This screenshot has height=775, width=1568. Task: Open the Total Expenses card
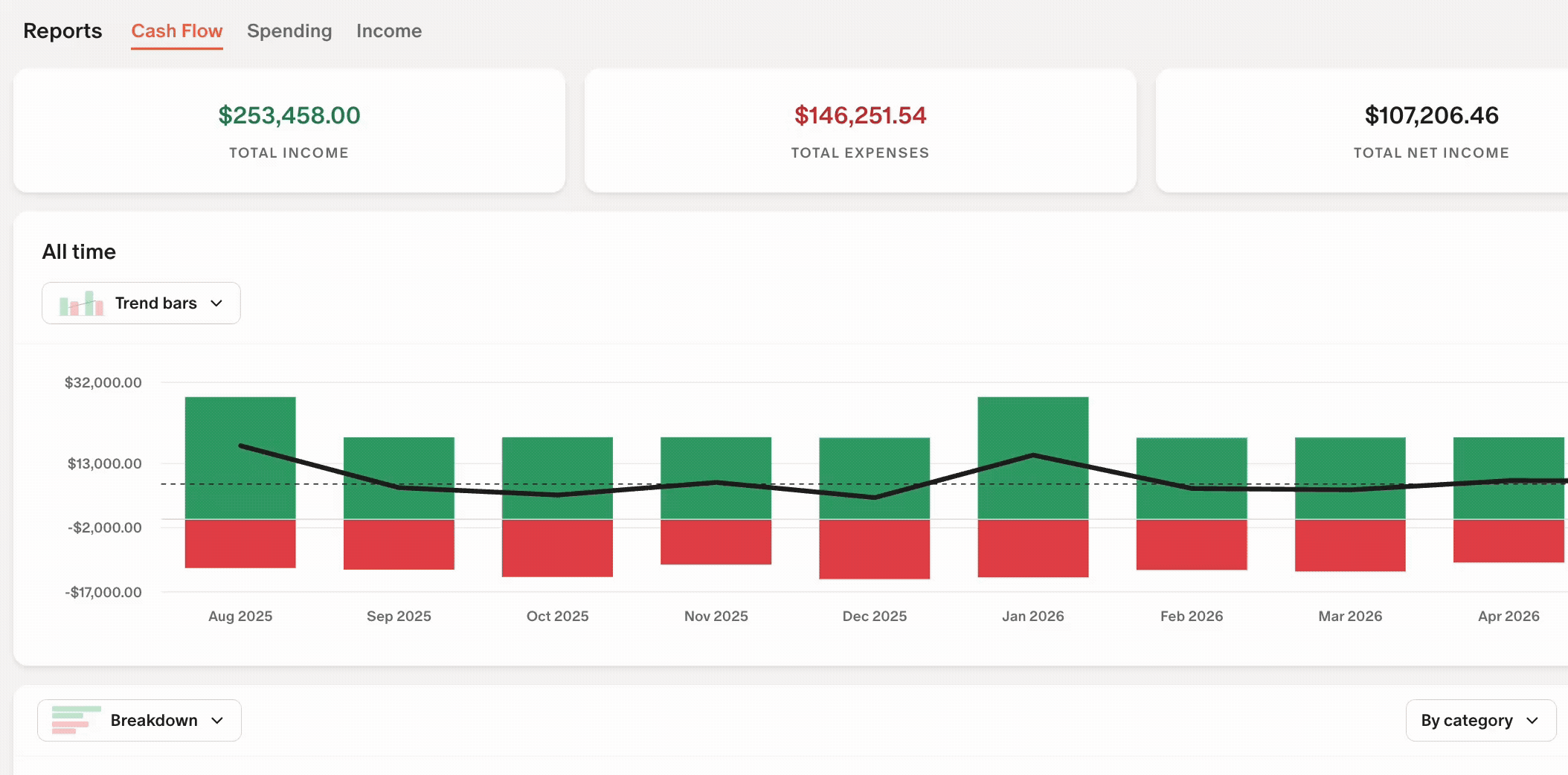pyautogui.click(x=861, y=131)
